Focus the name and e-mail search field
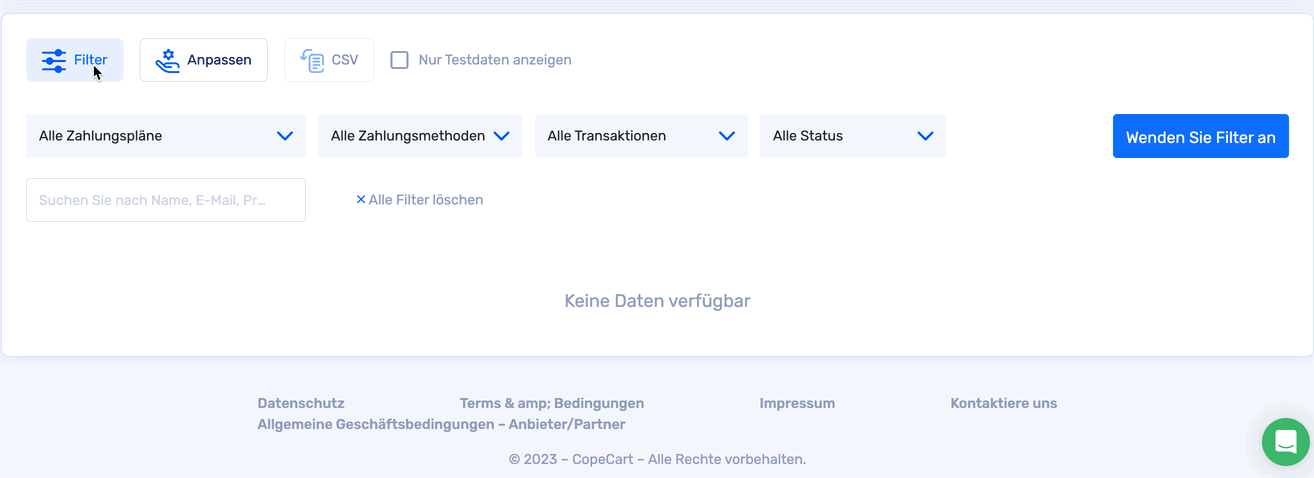The image size is (1314, 478). (x=166, y=200)
